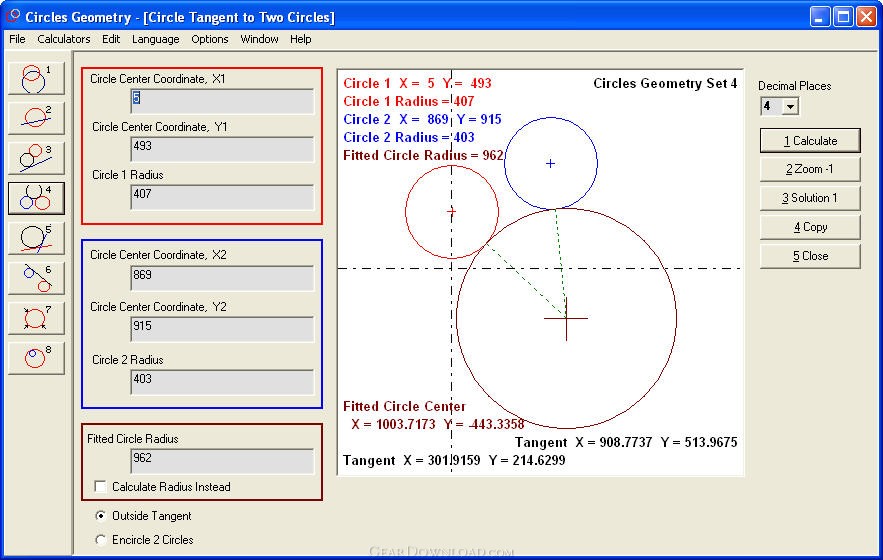Screen dimensions: 883x560
Task: Open the Calculators menu
Action: coord(64,39)
